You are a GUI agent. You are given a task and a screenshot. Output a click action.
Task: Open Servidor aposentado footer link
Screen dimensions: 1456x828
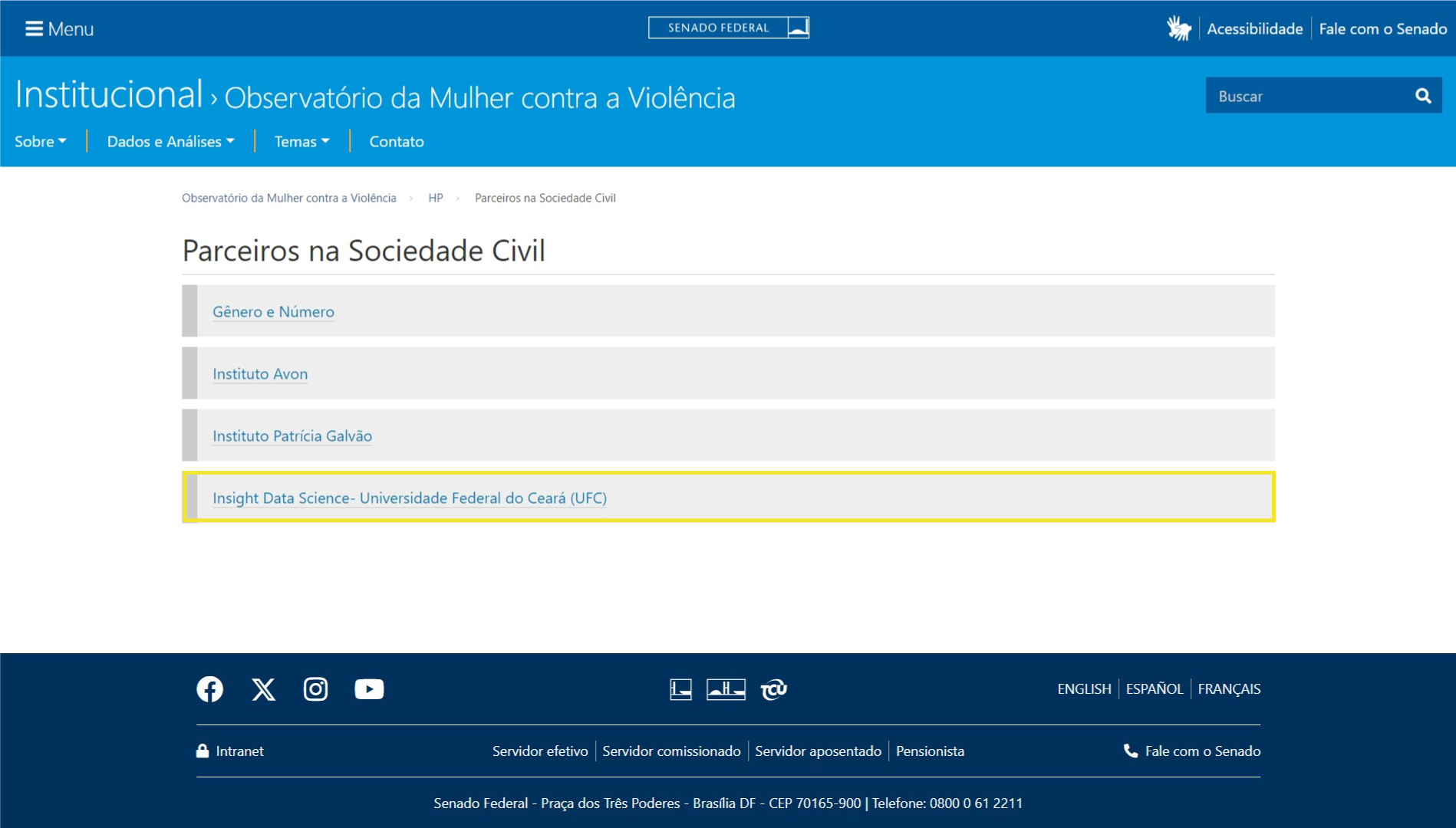tap(818, 751)
